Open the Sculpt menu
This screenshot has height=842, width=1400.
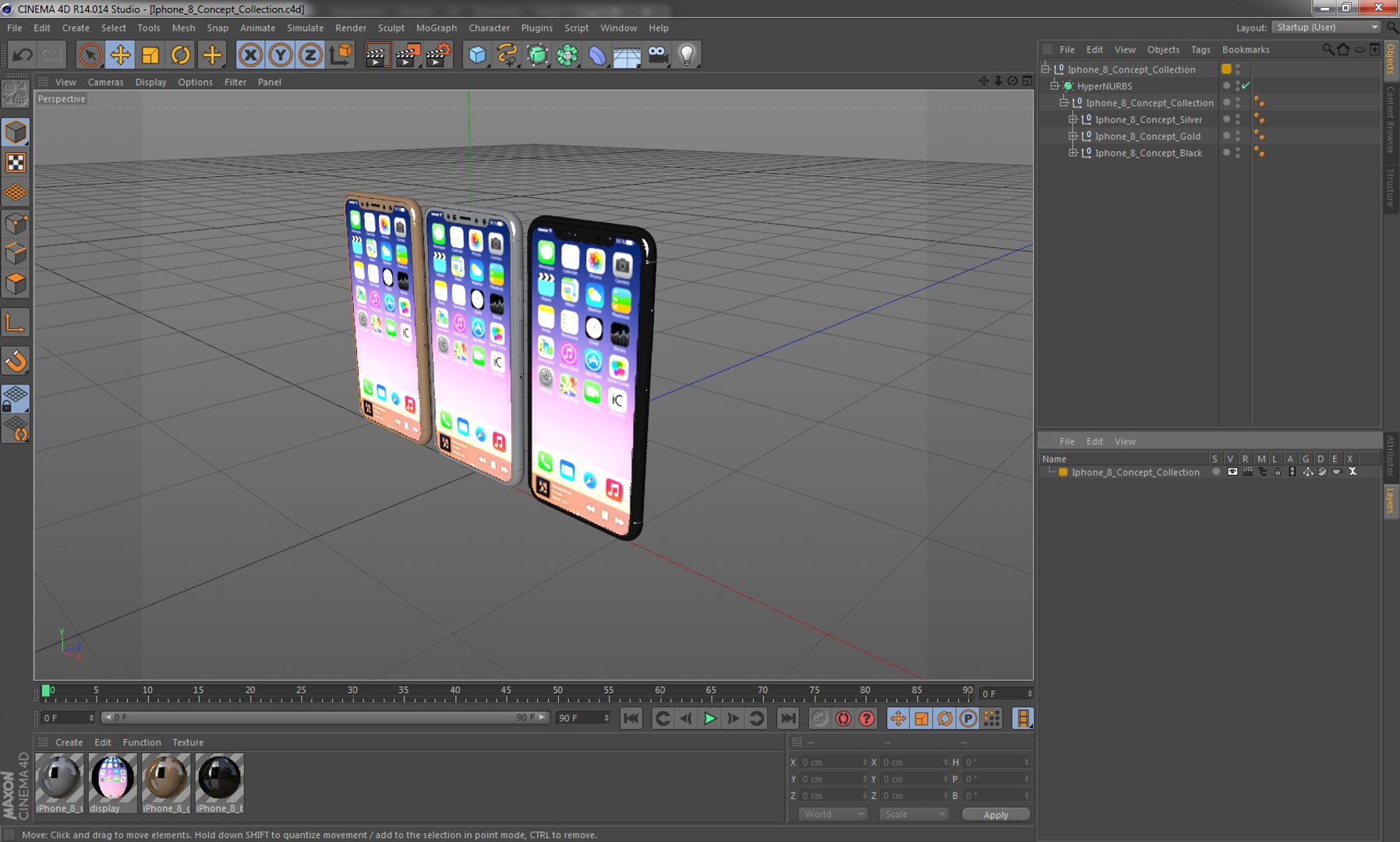[x=391, y=27]
